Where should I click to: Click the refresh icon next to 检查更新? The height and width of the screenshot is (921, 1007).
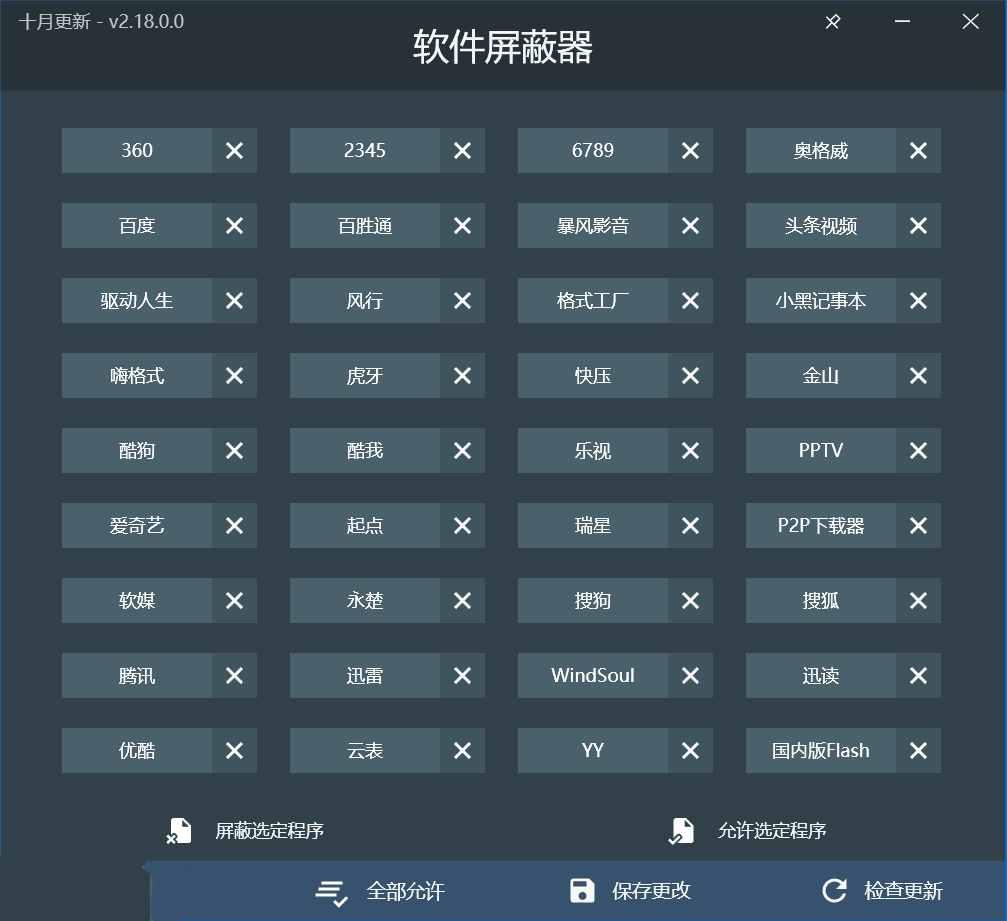click(835, 890)
